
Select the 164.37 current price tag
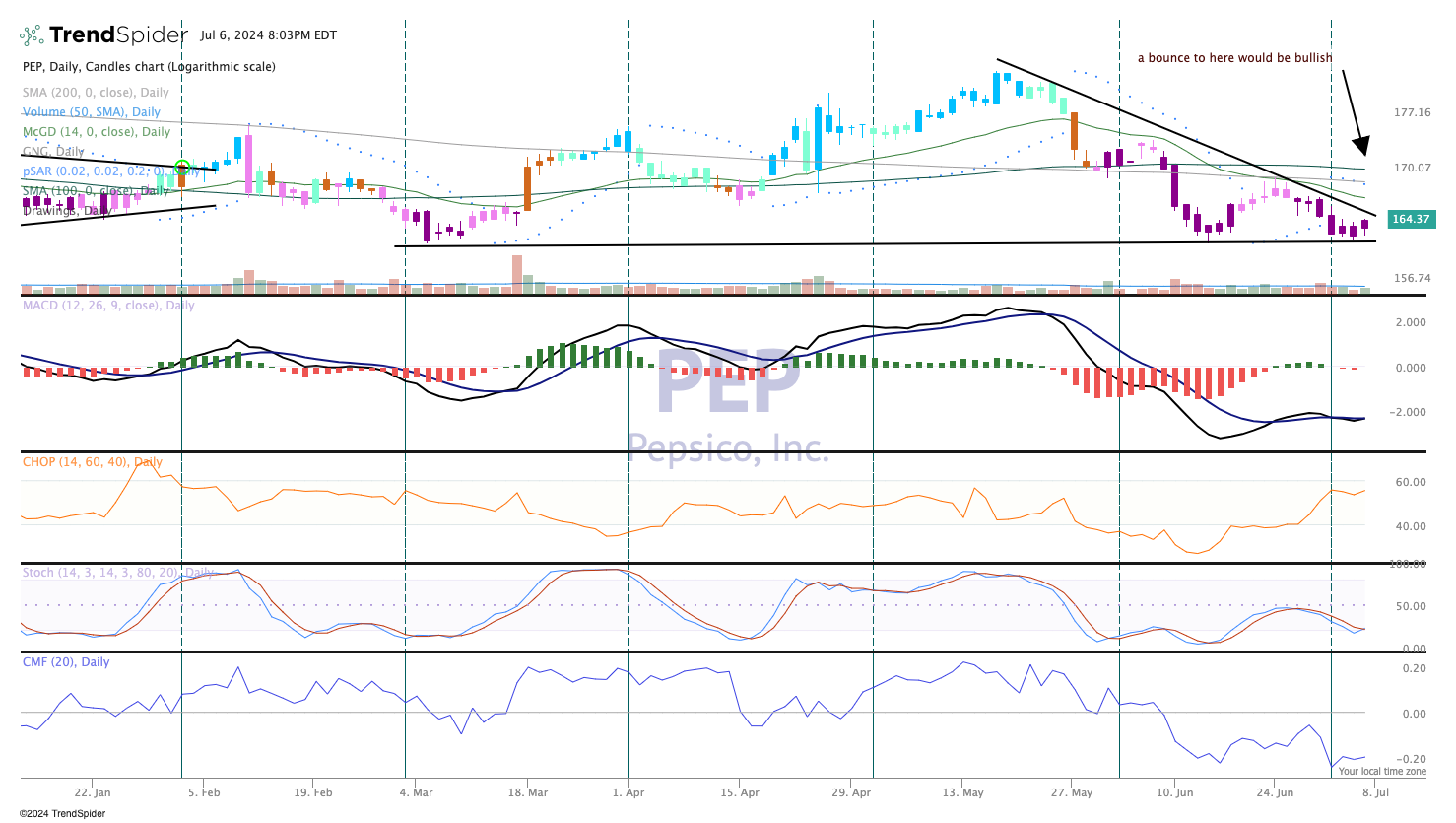click(1411, 219)
